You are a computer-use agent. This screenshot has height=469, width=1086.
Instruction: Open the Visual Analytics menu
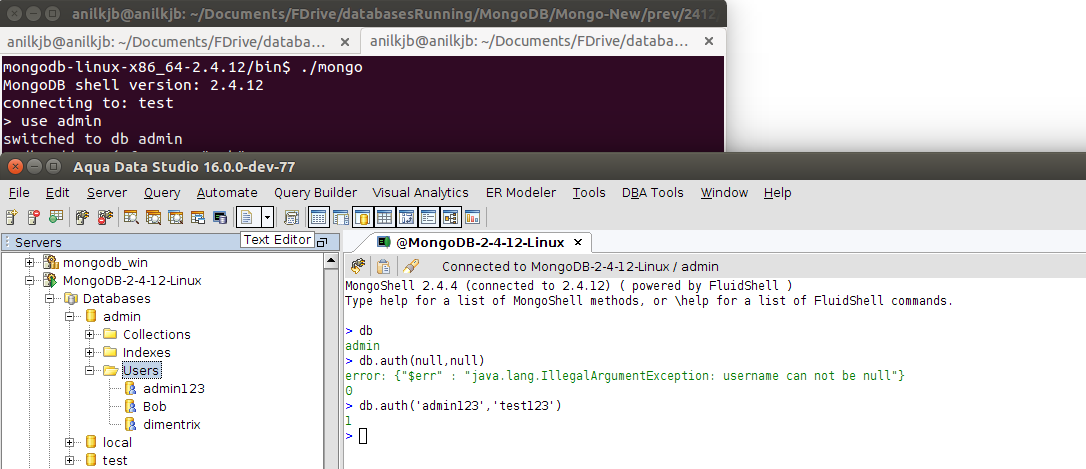pyautogui.click(x=420, y=193)
